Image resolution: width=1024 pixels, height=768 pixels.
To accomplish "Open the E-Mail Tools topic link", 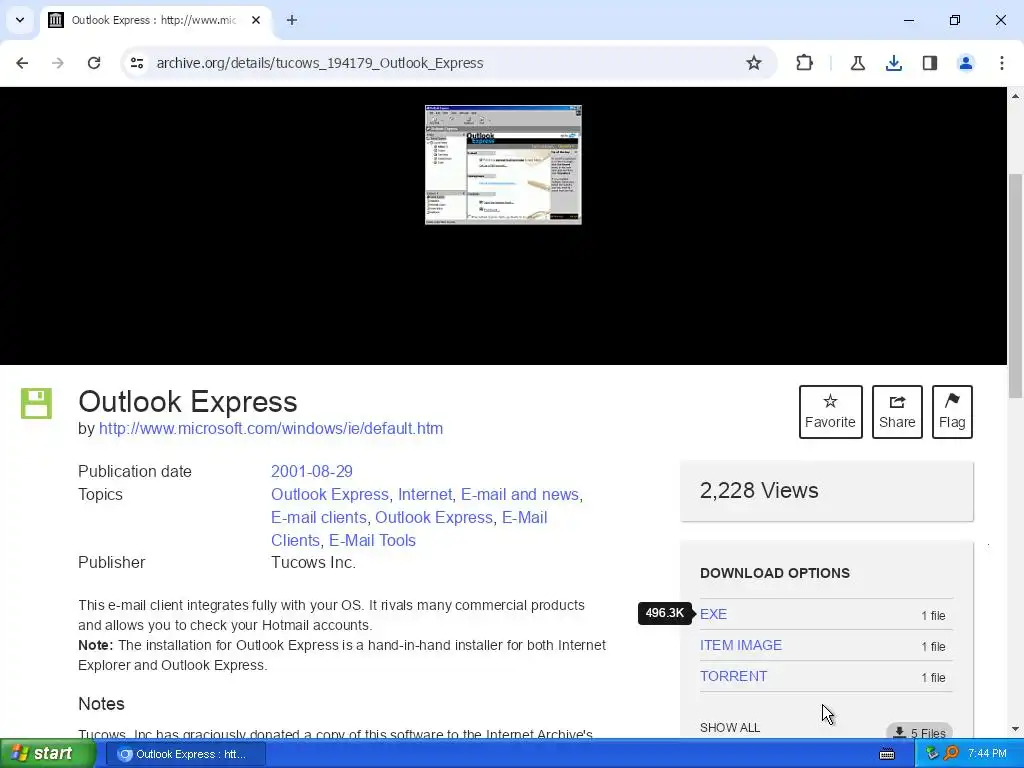I will (372, 540).
